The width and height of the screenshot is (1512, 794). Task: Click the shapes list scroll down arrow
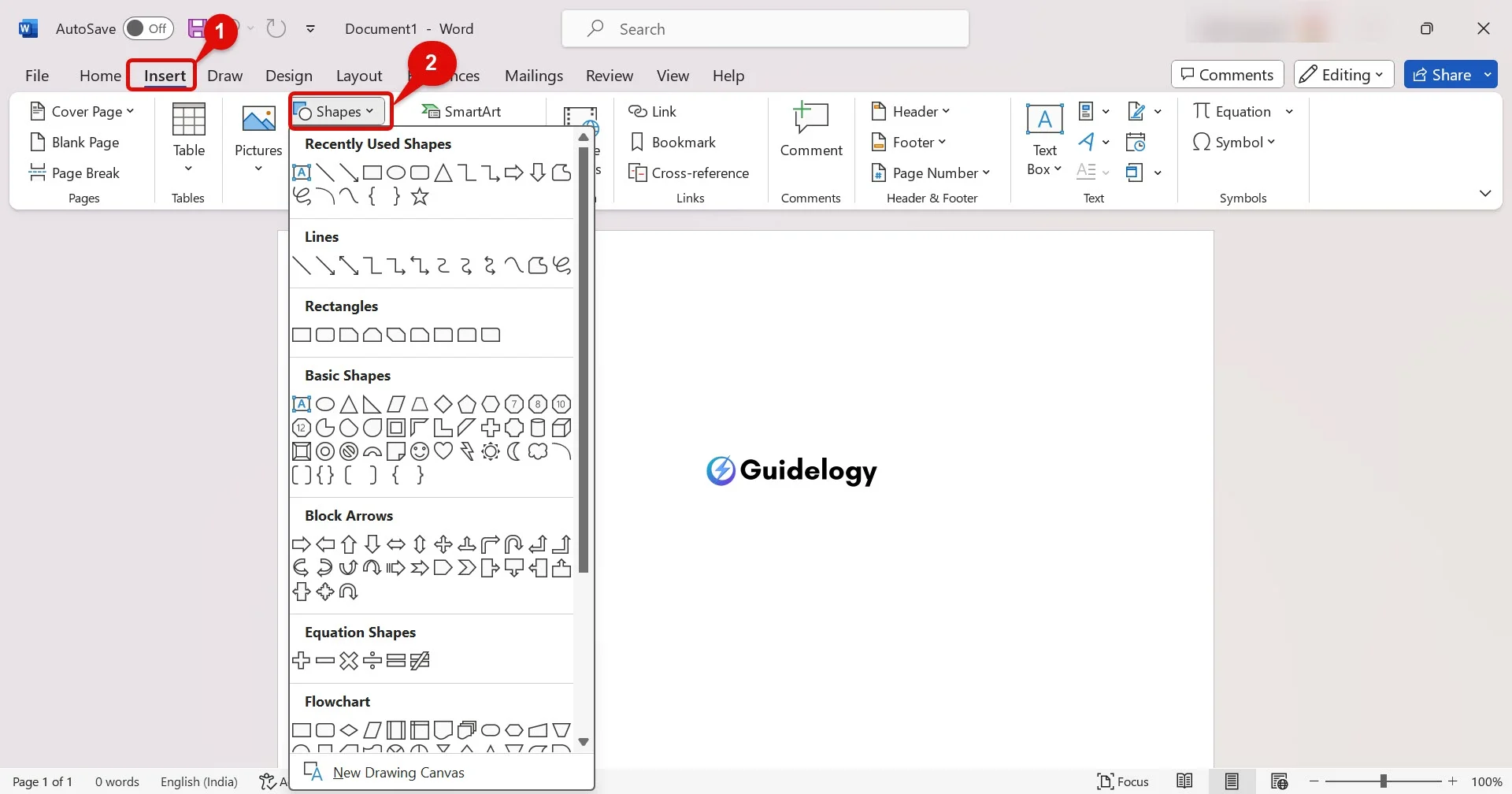584,741
